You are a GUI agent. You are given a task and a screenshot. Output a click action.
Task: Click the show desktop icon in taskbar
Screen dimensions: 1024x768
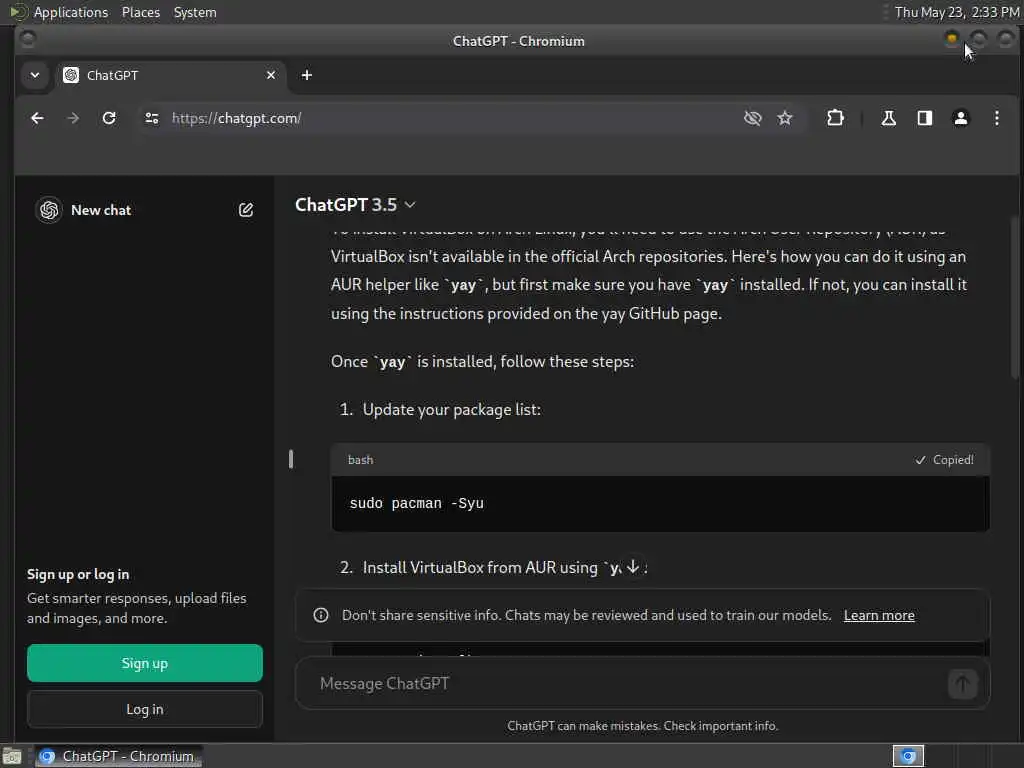pyautogui.click(x=12, y=756)
